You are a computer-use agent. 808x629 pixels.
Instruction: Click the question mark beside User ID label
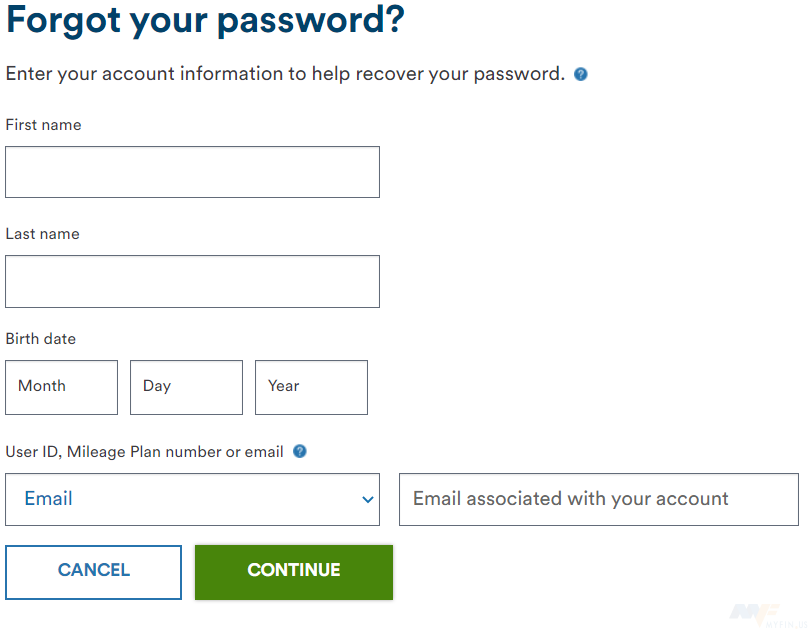click(299, 451)
